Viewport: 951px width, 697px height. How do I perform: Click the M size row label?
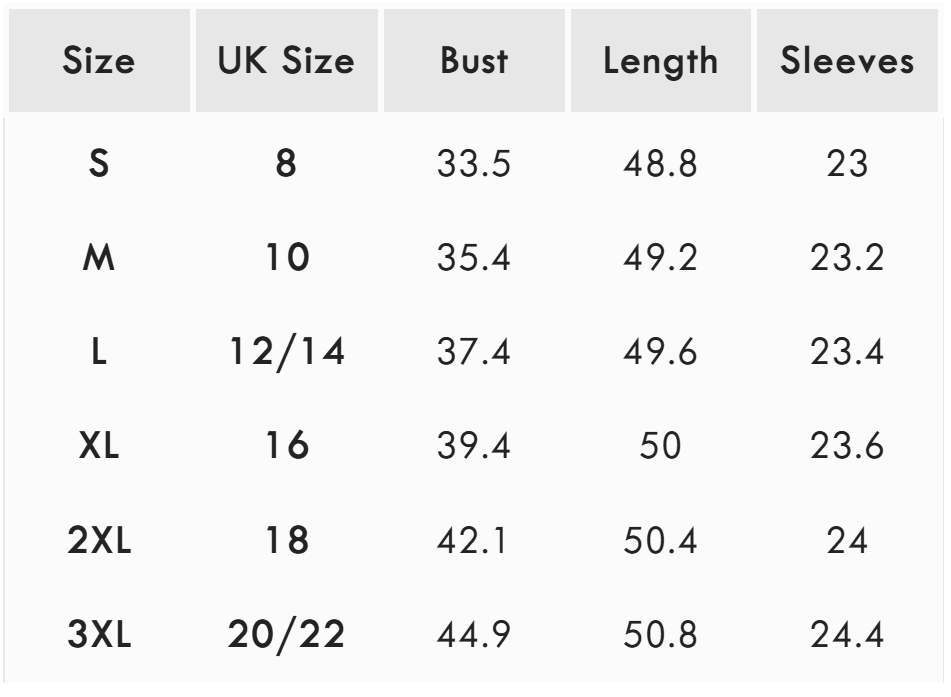pos(98,259)
